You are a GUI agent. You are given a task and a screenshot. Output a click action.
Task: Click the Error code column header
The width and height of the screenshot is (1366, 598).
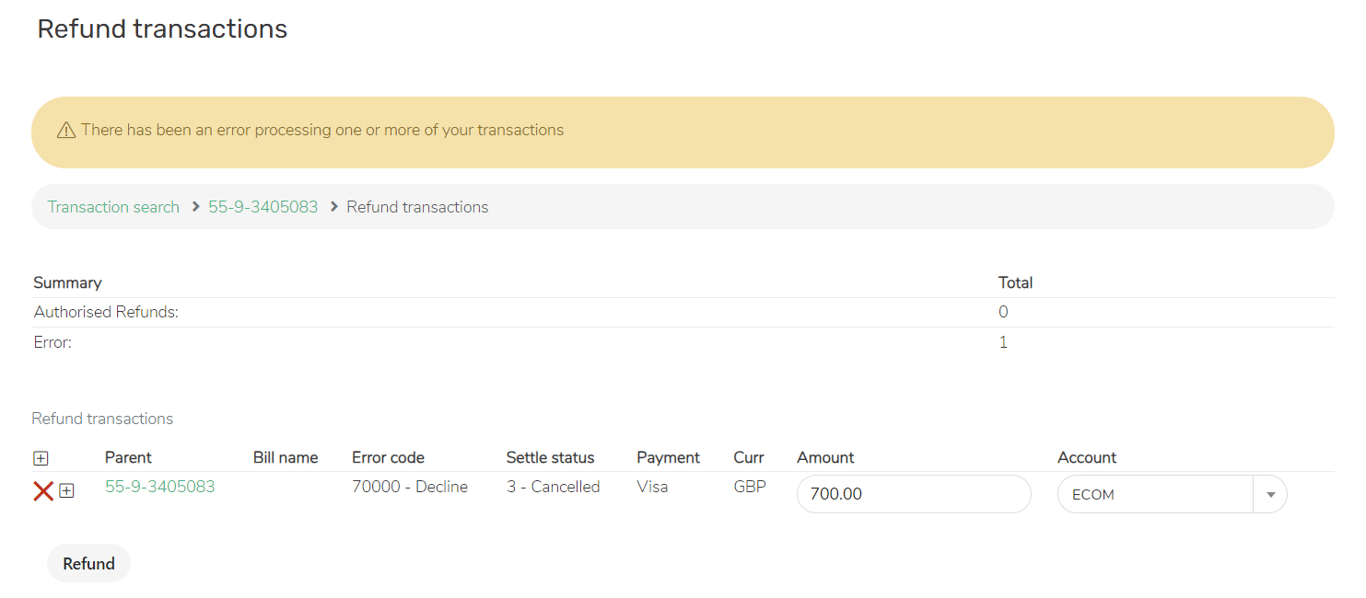[x=388, y=458]
